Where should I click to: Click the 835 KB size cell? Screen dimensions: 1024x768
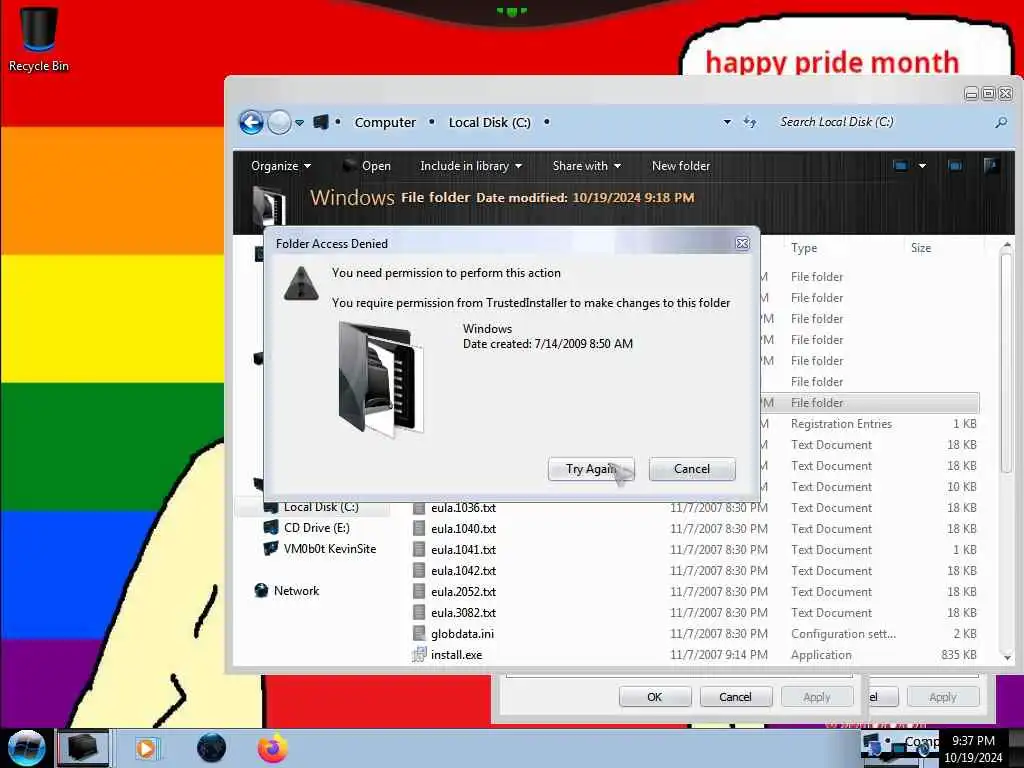959,654
